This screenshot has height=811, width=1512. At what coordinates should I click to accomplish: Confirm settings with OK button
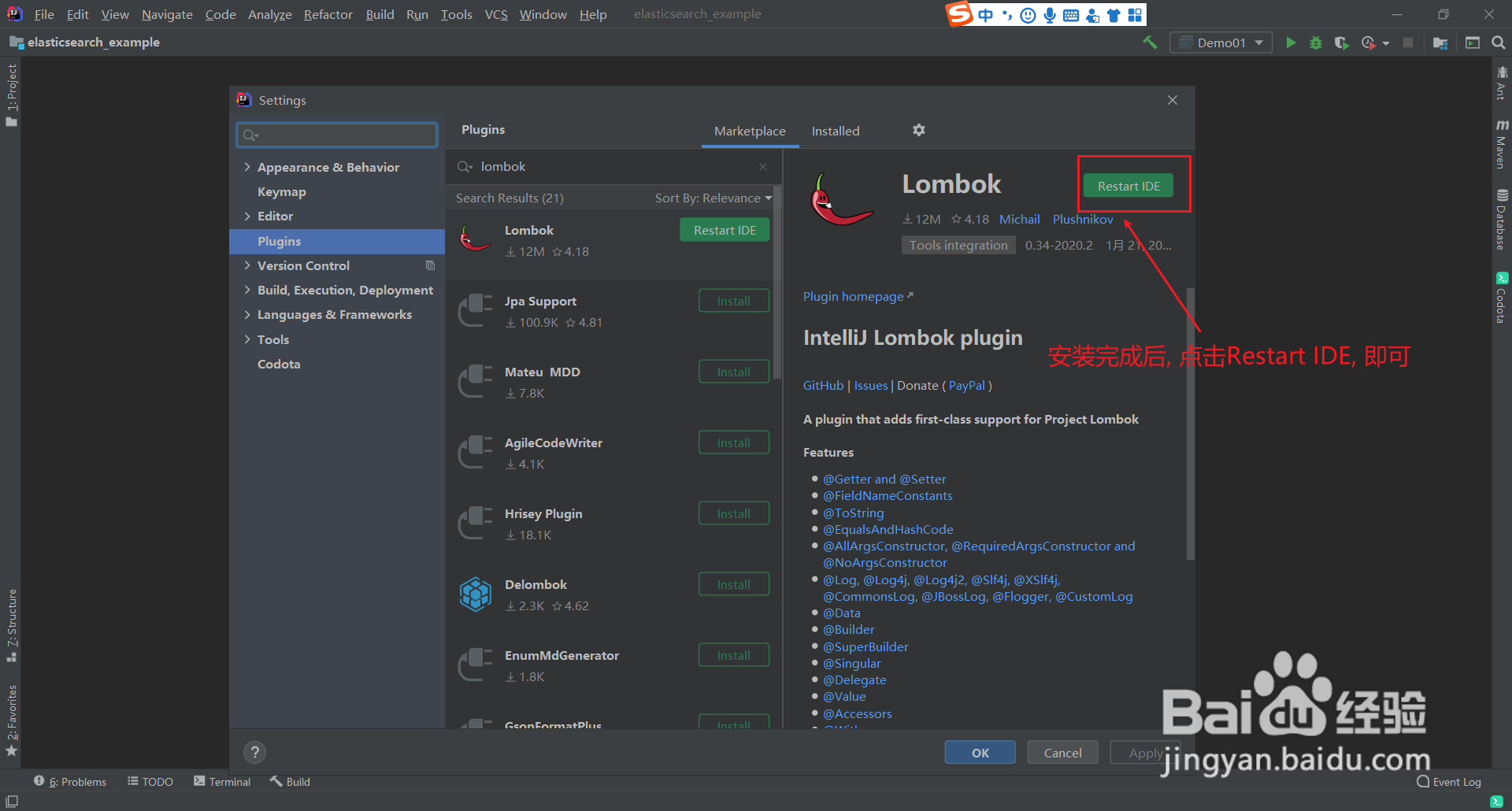tap(980, 753)
